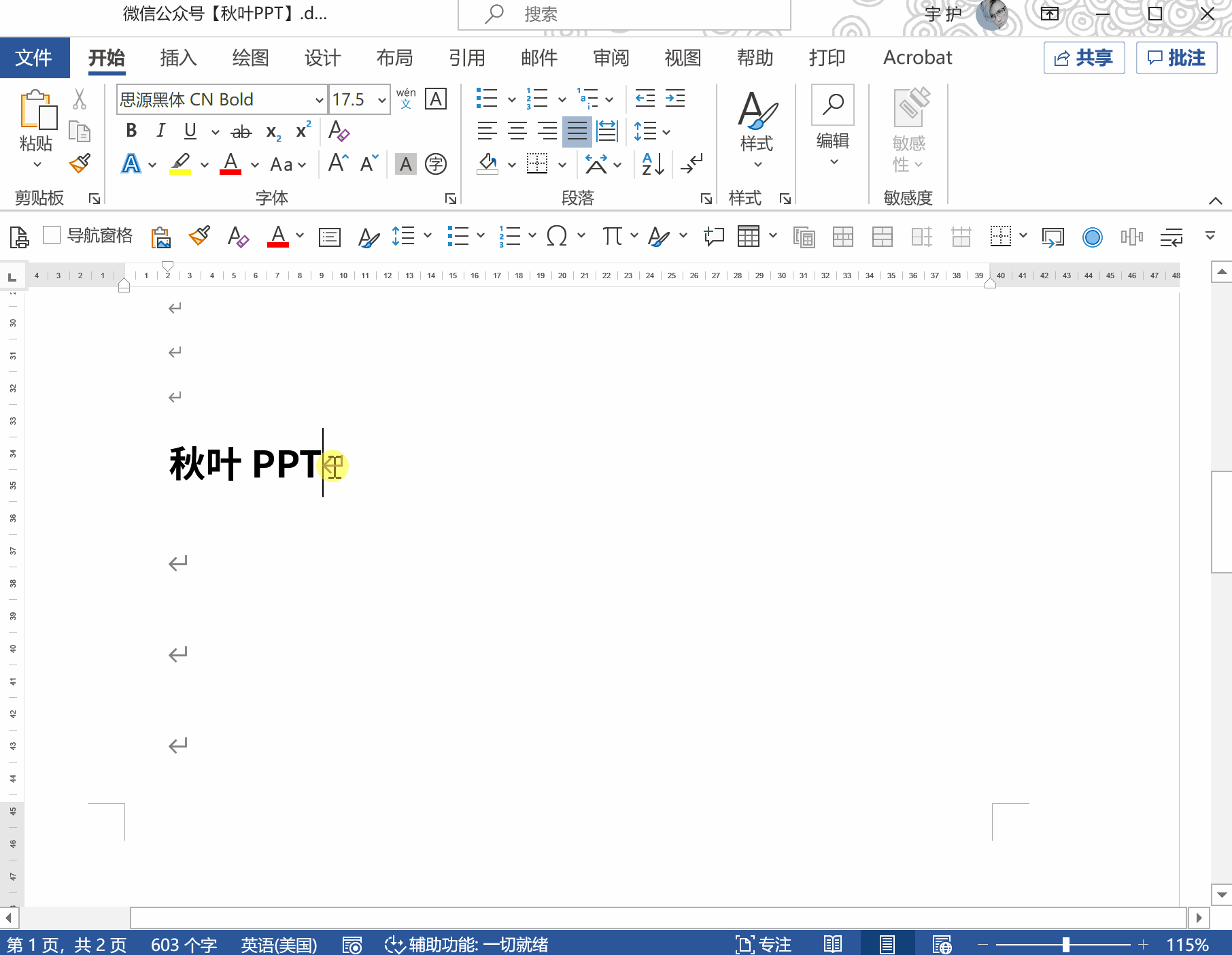Expand the Paste options arrow
Image resolution: width=1232 pixels, height=955 pixels.
click(x=37, y=165)
